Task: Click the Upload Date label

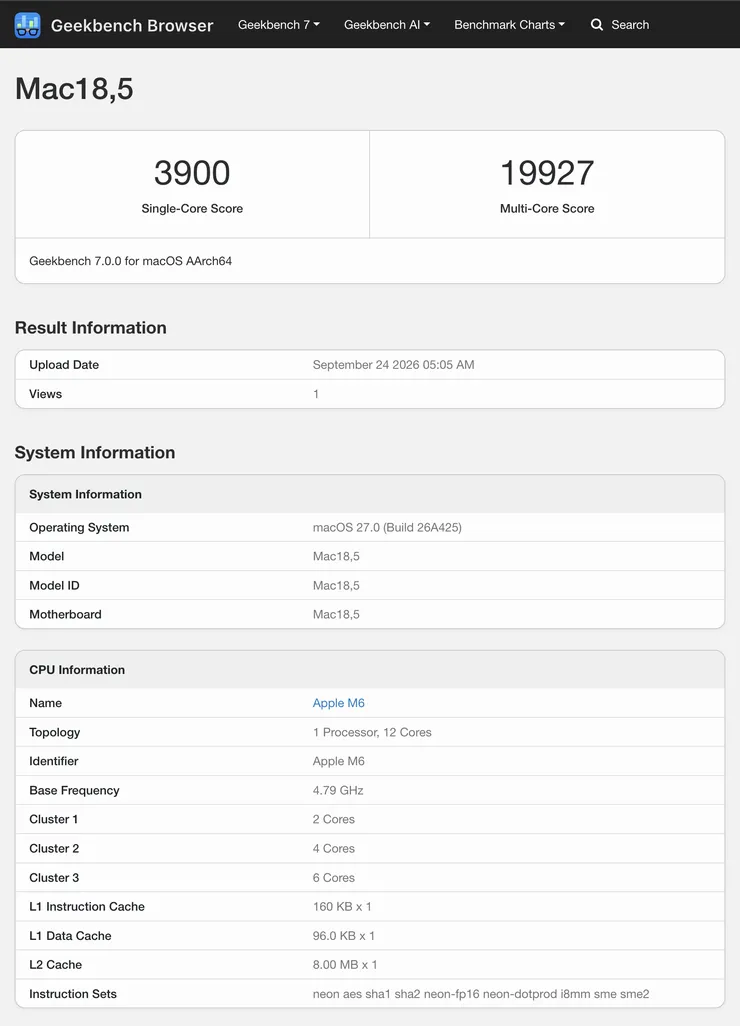Action: coord(63,364)
